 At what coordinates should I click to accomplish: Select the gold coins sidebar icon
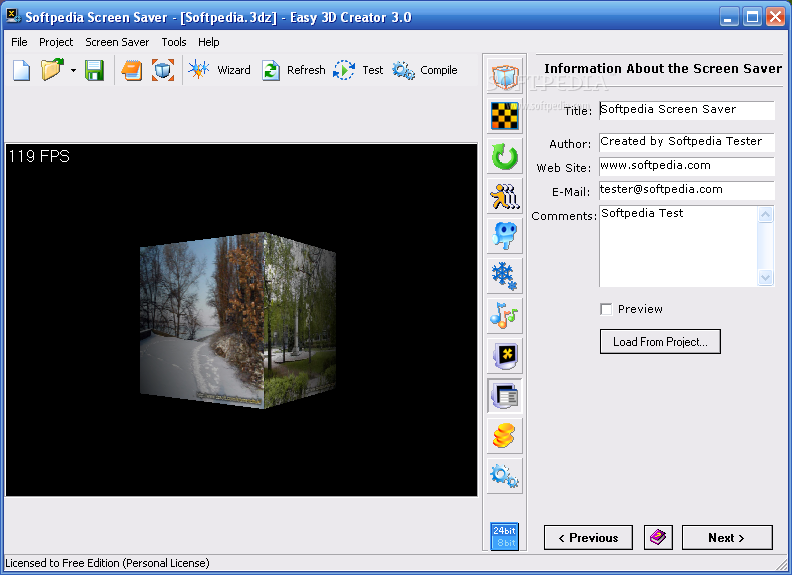(505, 435)
